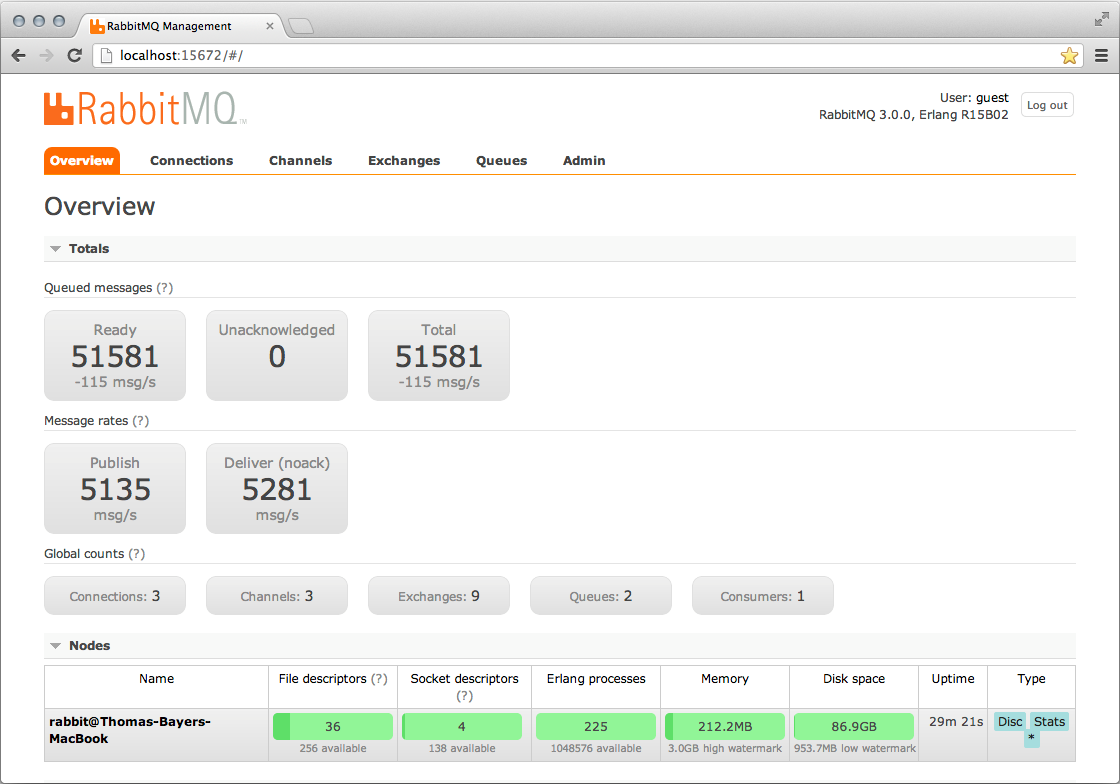
Task: Click the Exchanges: 9 count box
Action: point(439,595)
